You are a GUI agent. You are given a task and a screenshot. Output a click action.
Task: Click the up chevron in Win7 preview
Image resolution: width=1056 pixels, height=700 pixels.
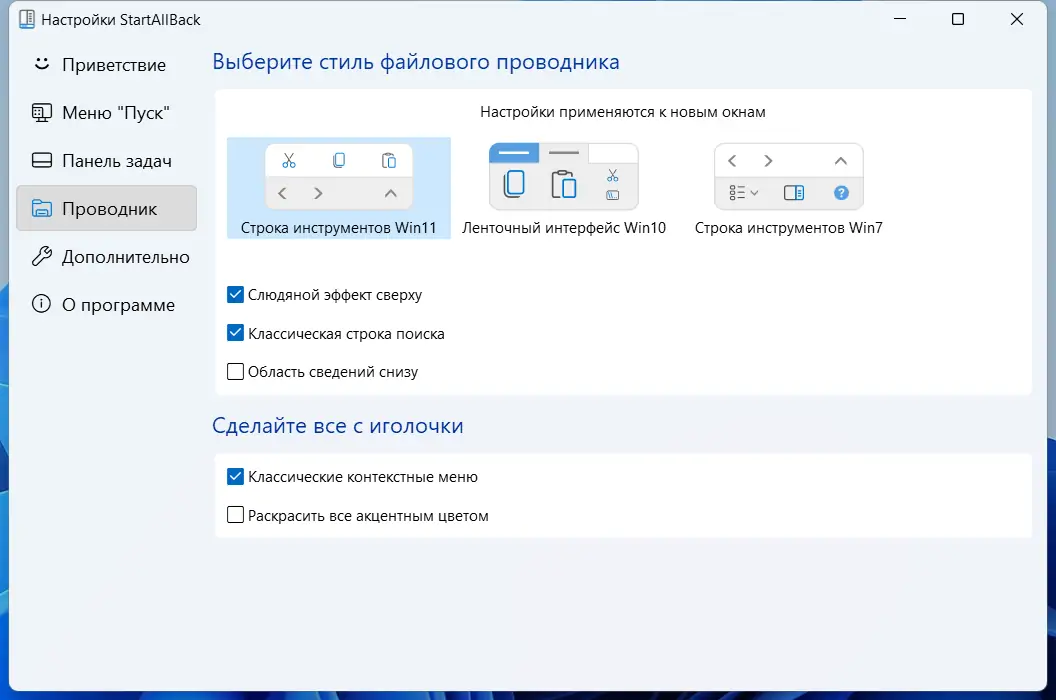(x=841, y=160)
